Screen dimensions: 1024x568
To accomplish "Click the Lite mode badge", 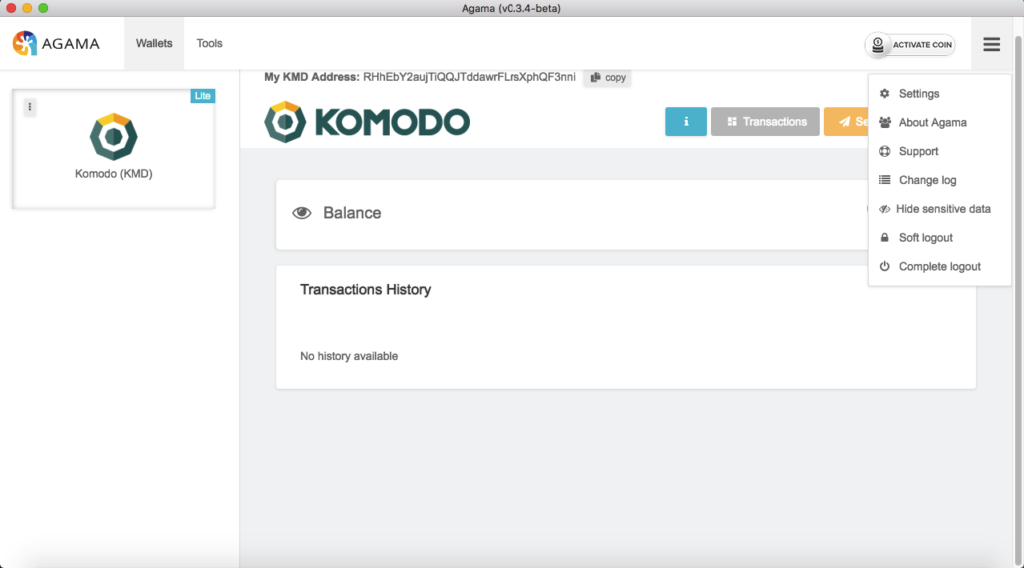I will coord(202,96).
